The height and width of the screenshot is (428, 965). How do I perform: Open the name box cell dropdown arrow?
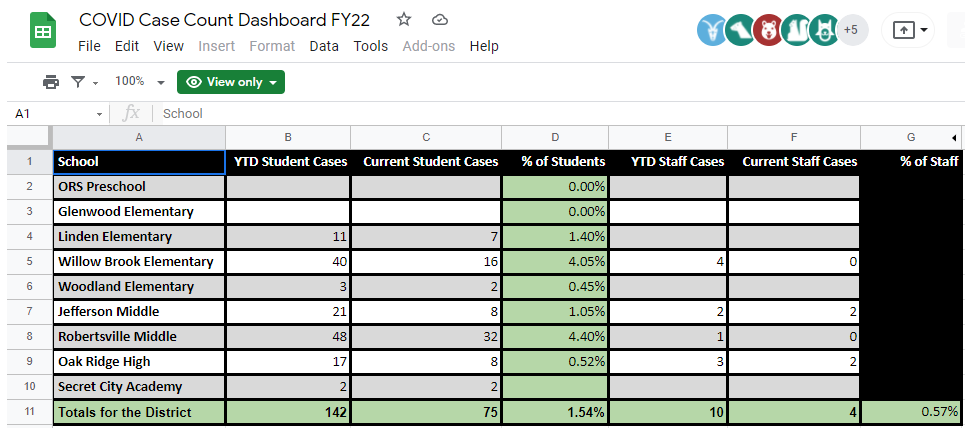coord(99,114)
